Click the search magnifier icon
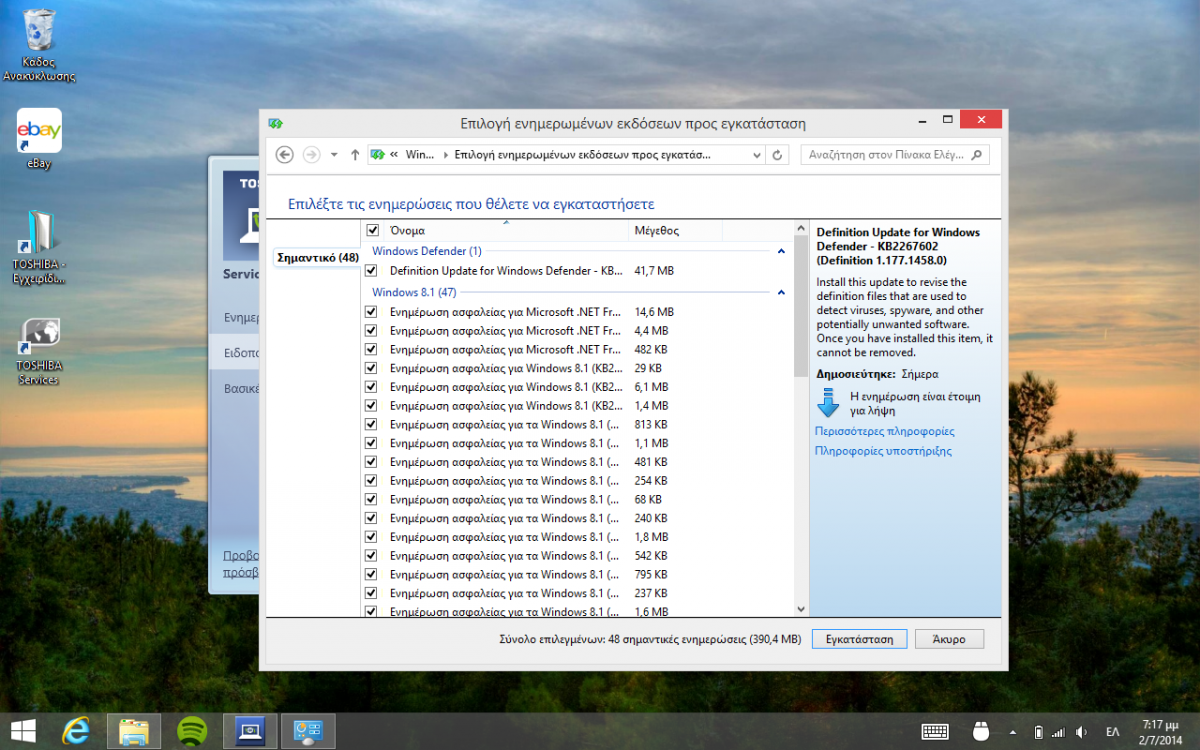Viewport: 1200px width, 750px height. 977,155
